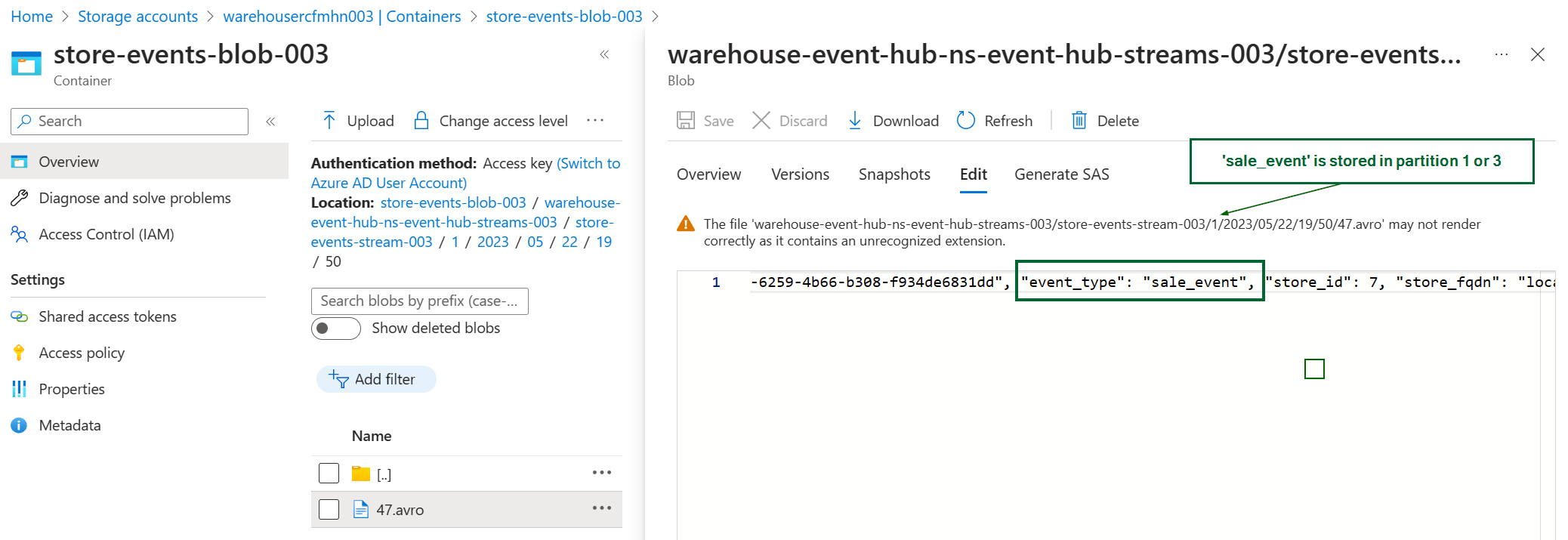The height and width of the screenshot is (540, 1568).
Task: Go to Home breadcrumb
Action: tap(32, 17)
